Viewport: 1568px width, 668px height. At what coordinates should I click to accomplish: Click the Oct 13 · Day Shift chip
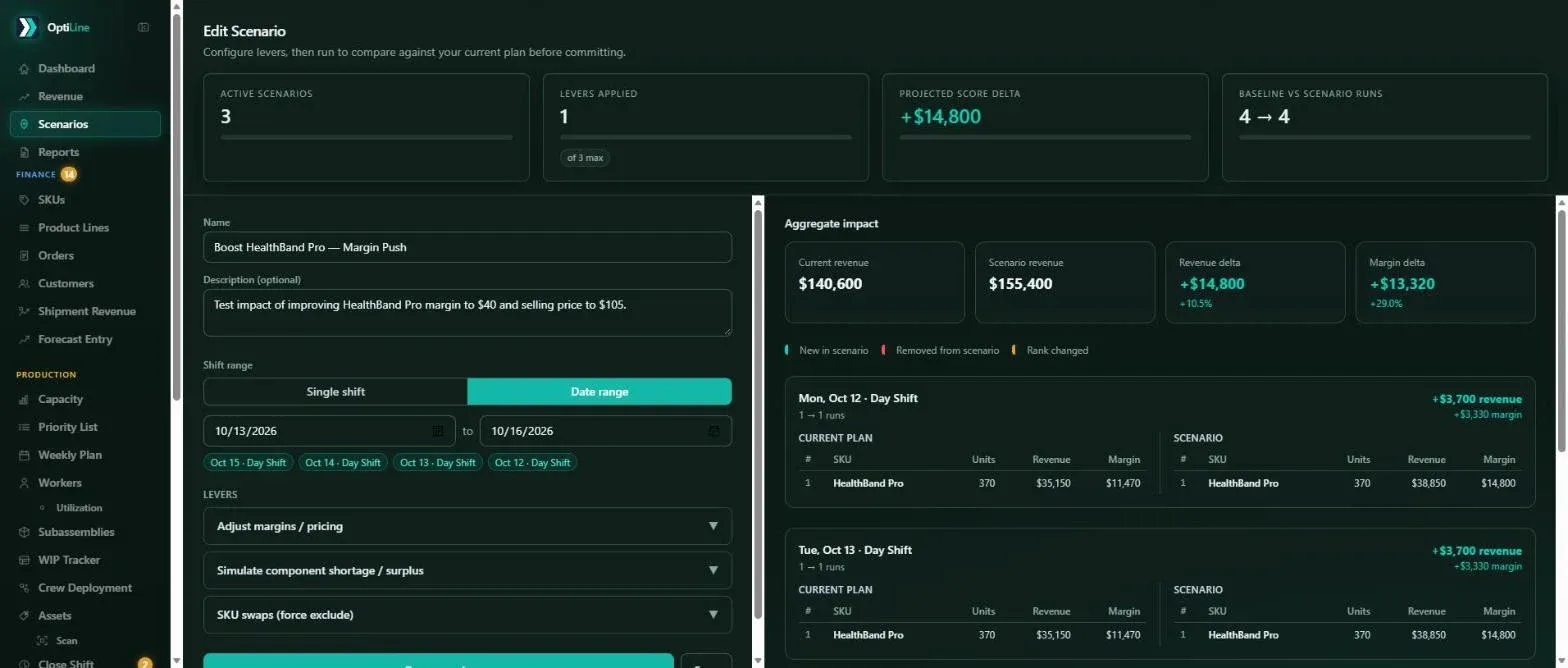click(438, 463)
